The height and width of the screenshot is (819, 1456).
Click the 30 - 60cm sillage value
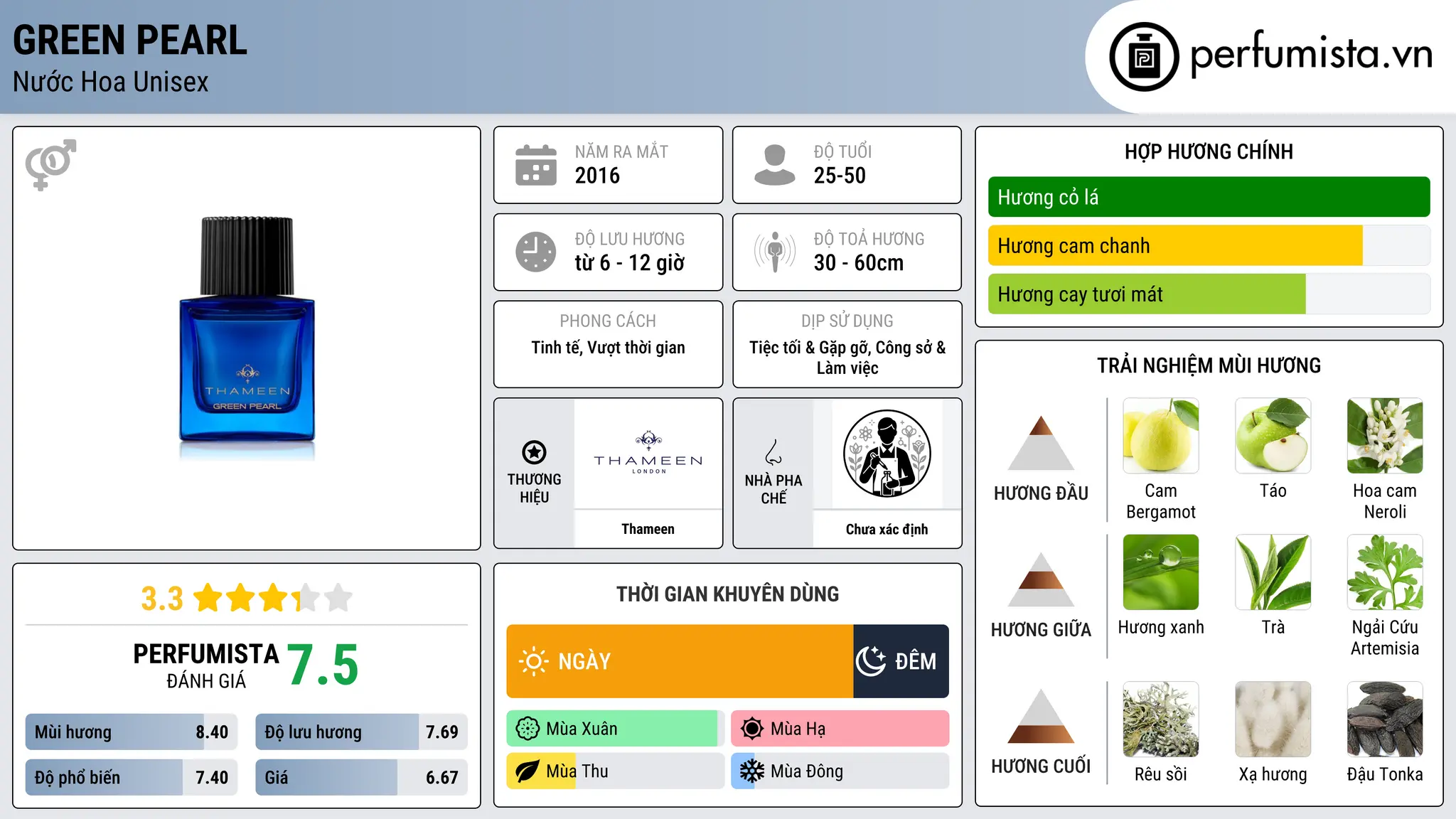859,263
